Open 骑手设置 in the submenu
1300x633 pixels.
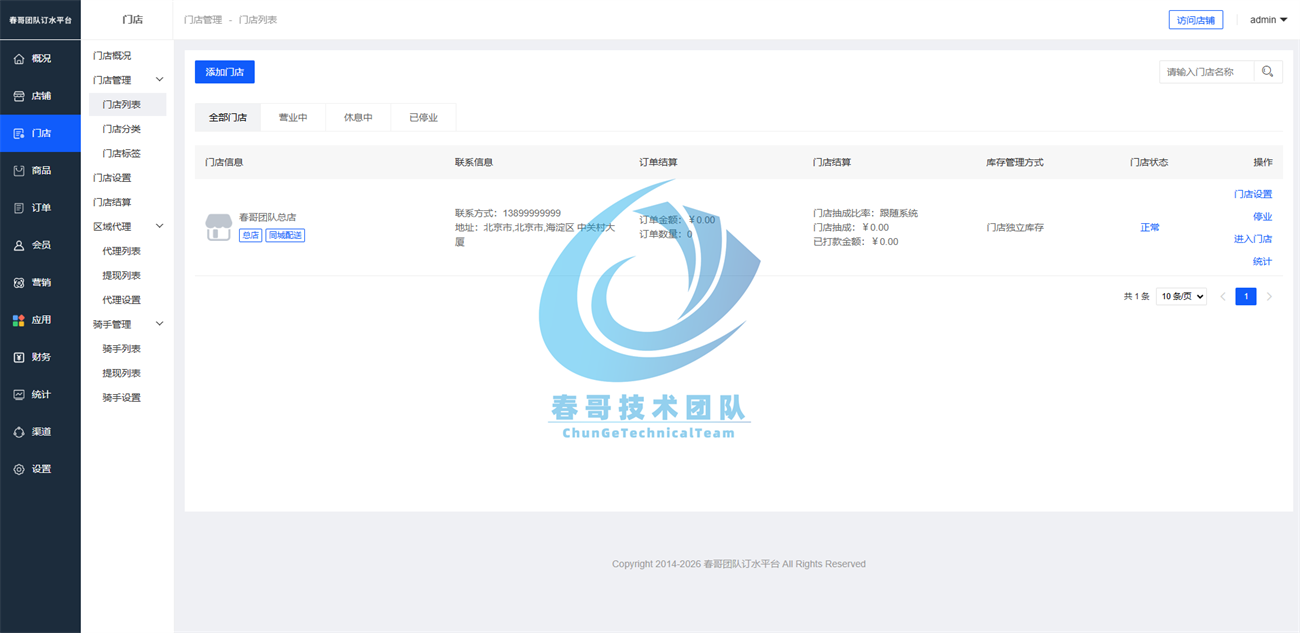tap(122, 397)
